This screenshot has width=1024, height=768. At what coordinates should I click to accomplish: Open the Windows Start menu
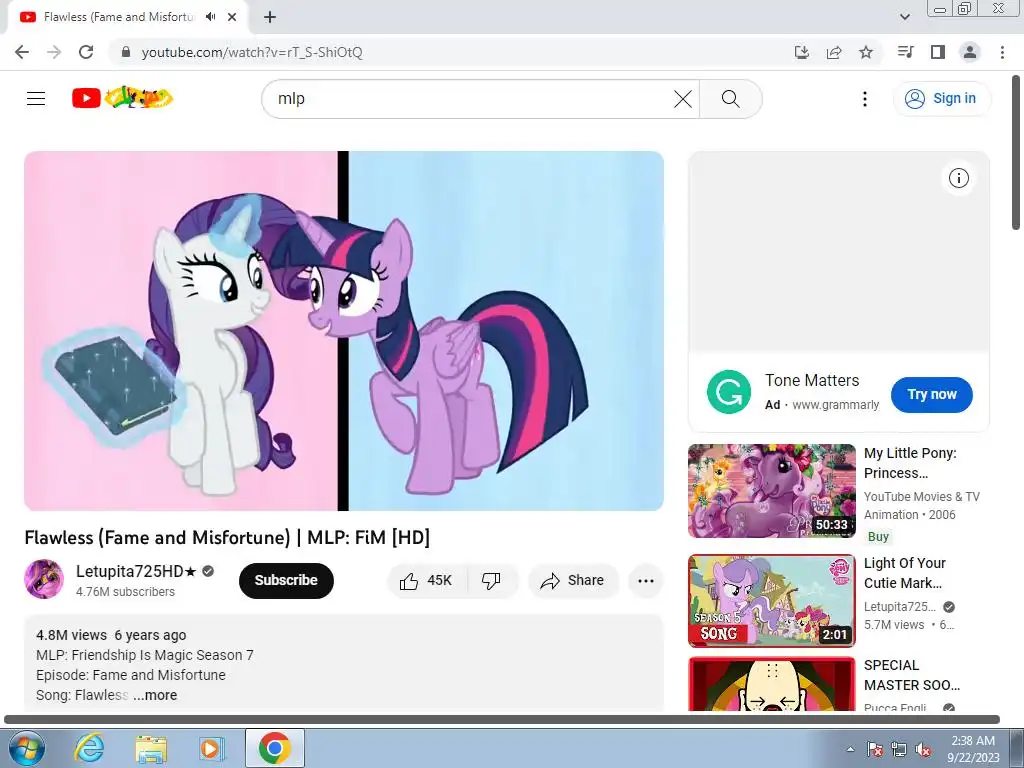[x=26, y=748]
